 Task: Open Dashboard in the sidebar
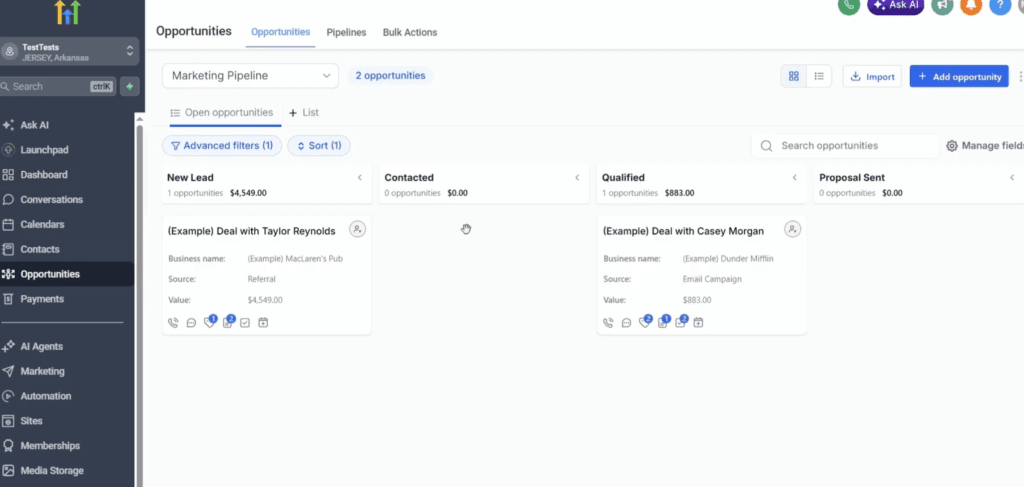(x=44, y=175)
